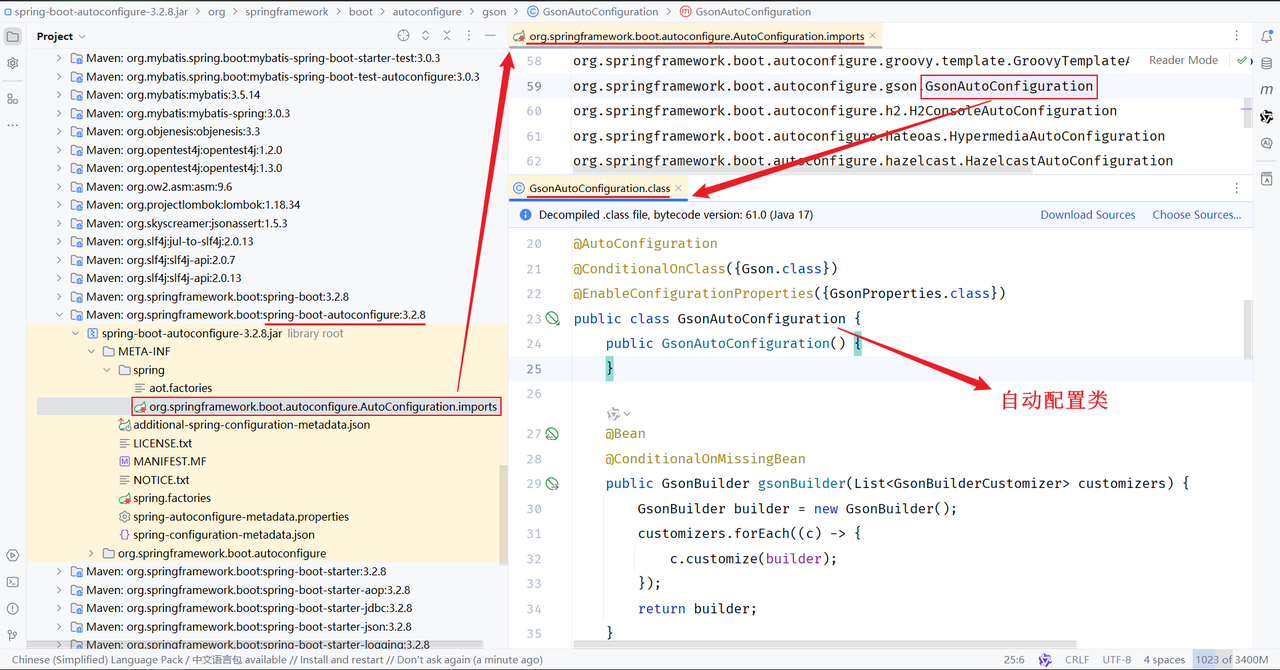
Task: Switch to the GsonAutoConfiguration.class tab
Action: [x=599, y=188]
